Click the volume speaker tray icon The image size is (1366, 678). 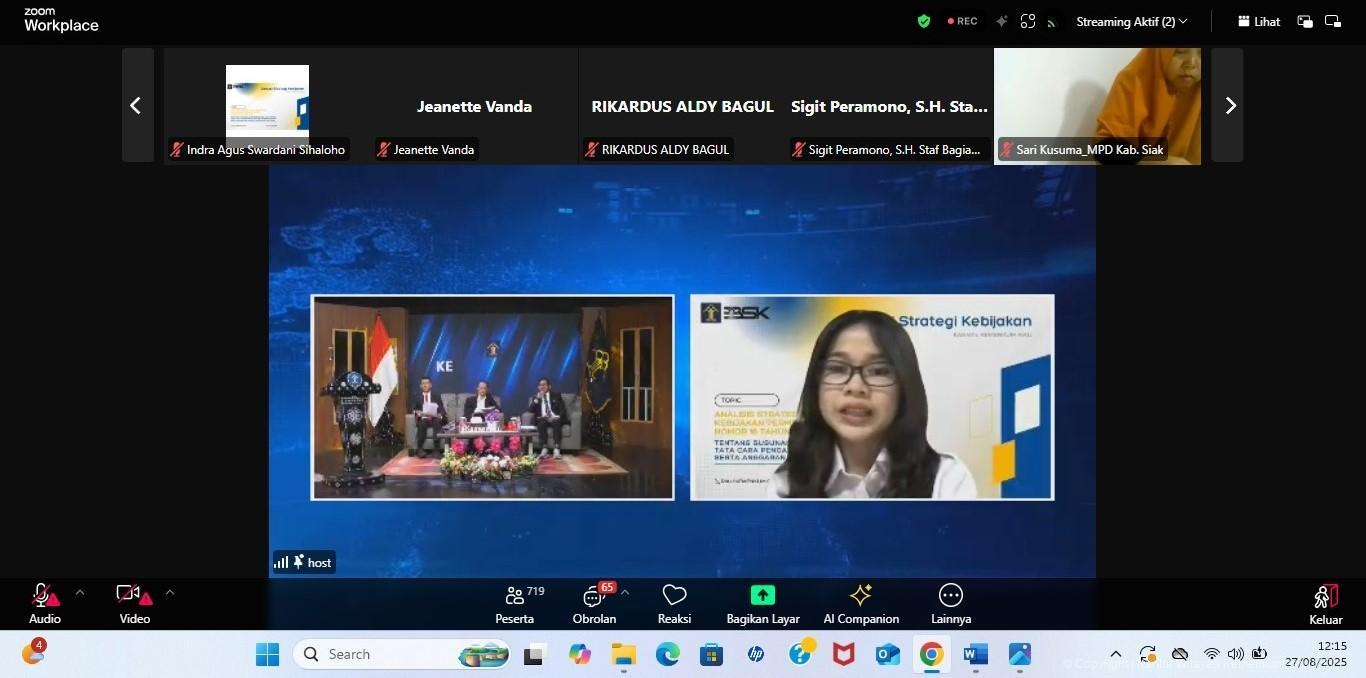coord(1235,654)
